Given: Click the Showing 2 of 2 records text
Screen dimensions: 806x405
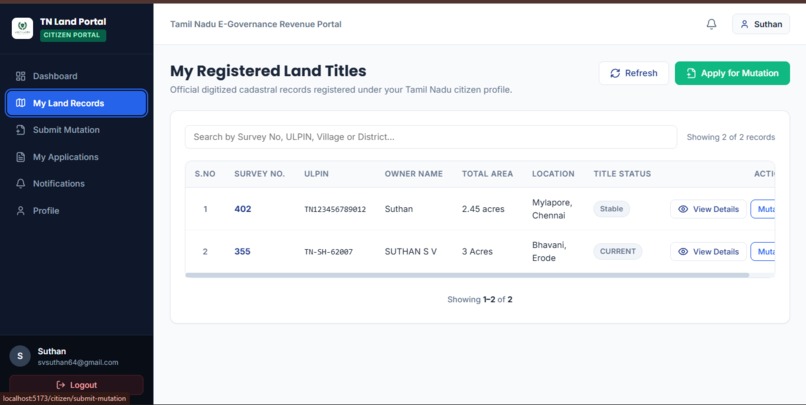Looking at the screenshot, I should (x=730, y=137).
